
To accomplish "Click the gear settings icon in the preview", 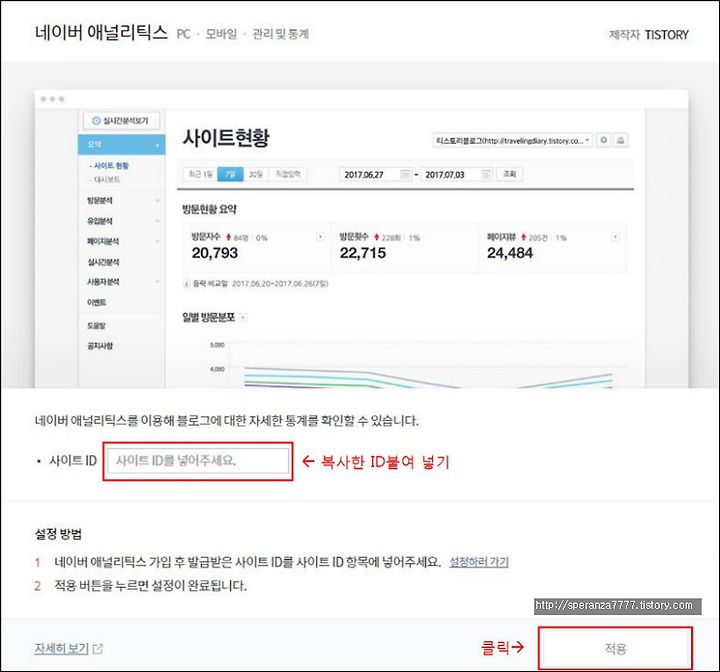I will 604,140.
